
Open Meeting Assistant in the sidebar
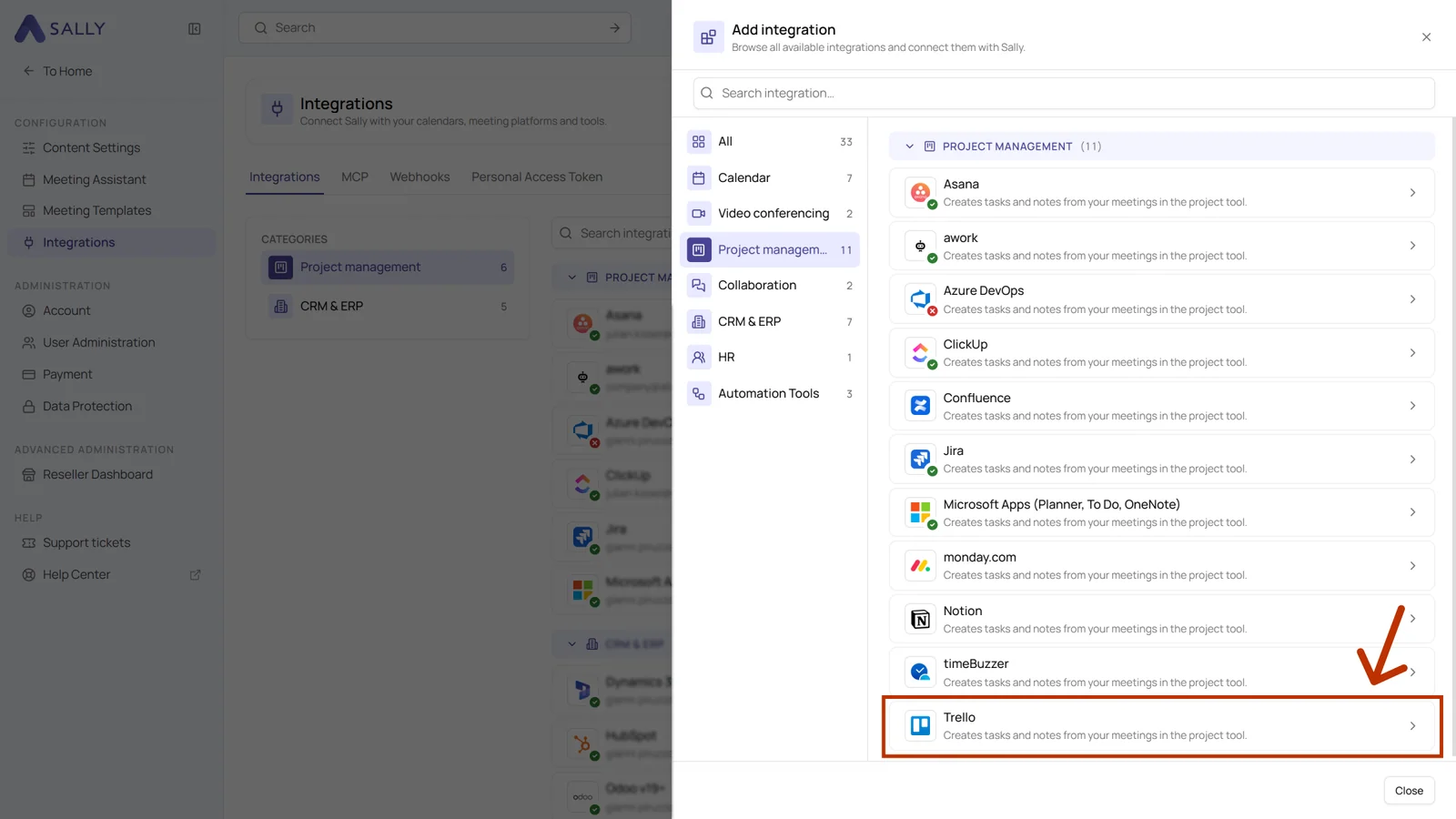click(111, 179)
